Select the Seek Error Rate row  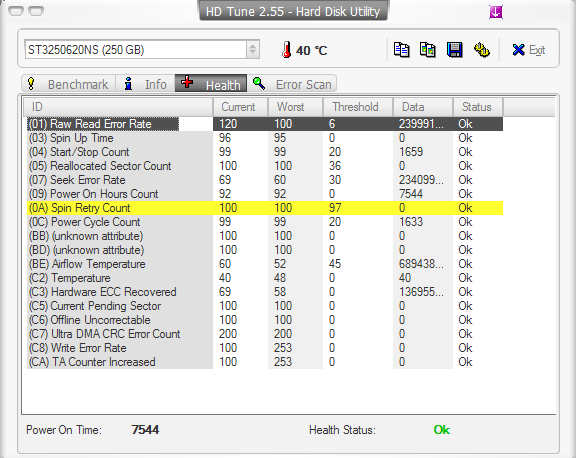click(265, 180)
